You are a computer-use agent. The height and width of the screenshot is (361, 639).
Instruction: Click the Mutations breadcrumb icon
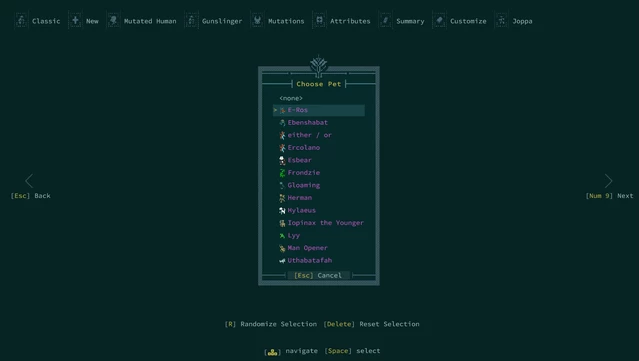coord(257,20)
